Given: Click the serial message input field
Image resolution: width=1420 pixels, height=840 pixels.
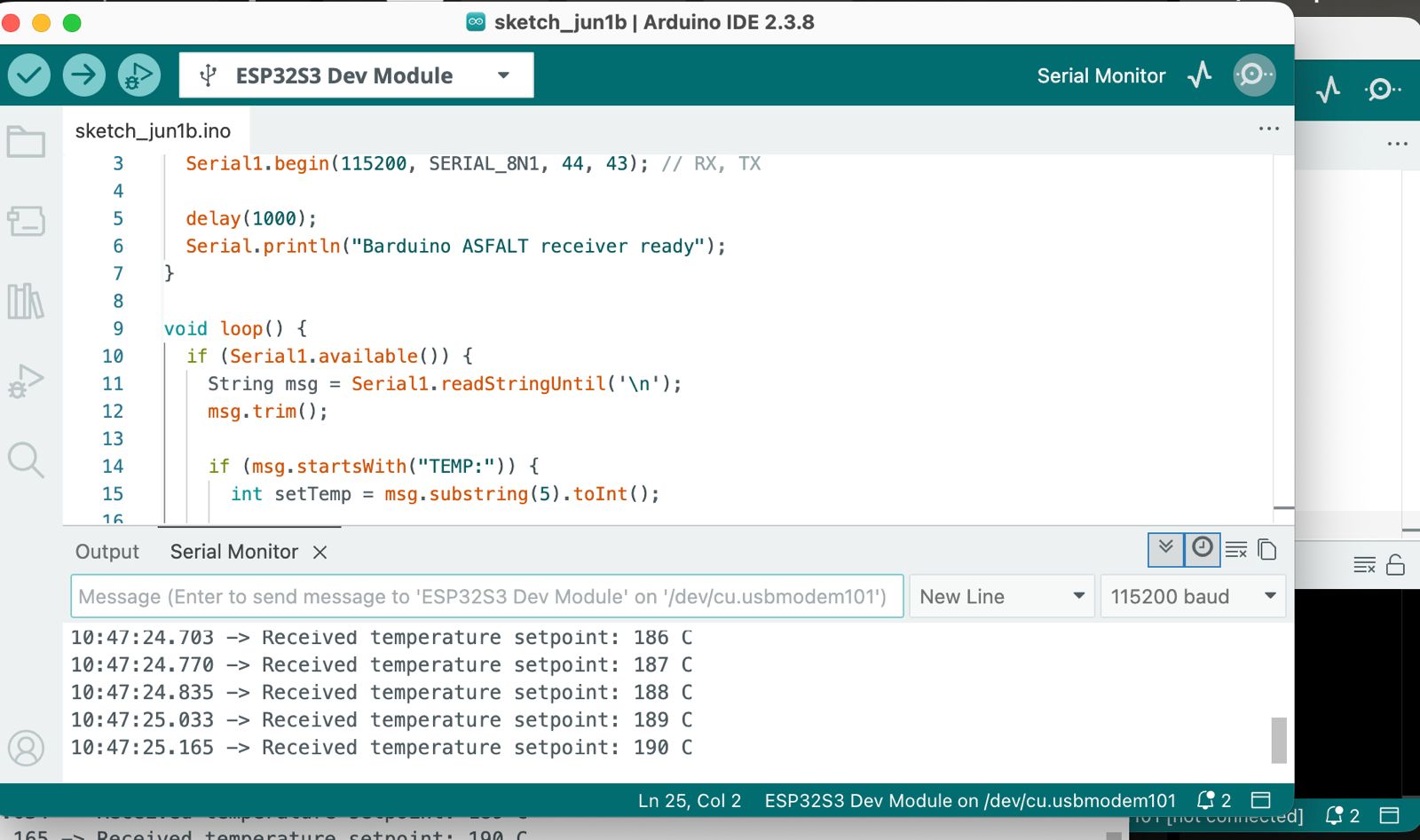Looking at the screenshot, I should pyautogui.click(x=487, y=596).
